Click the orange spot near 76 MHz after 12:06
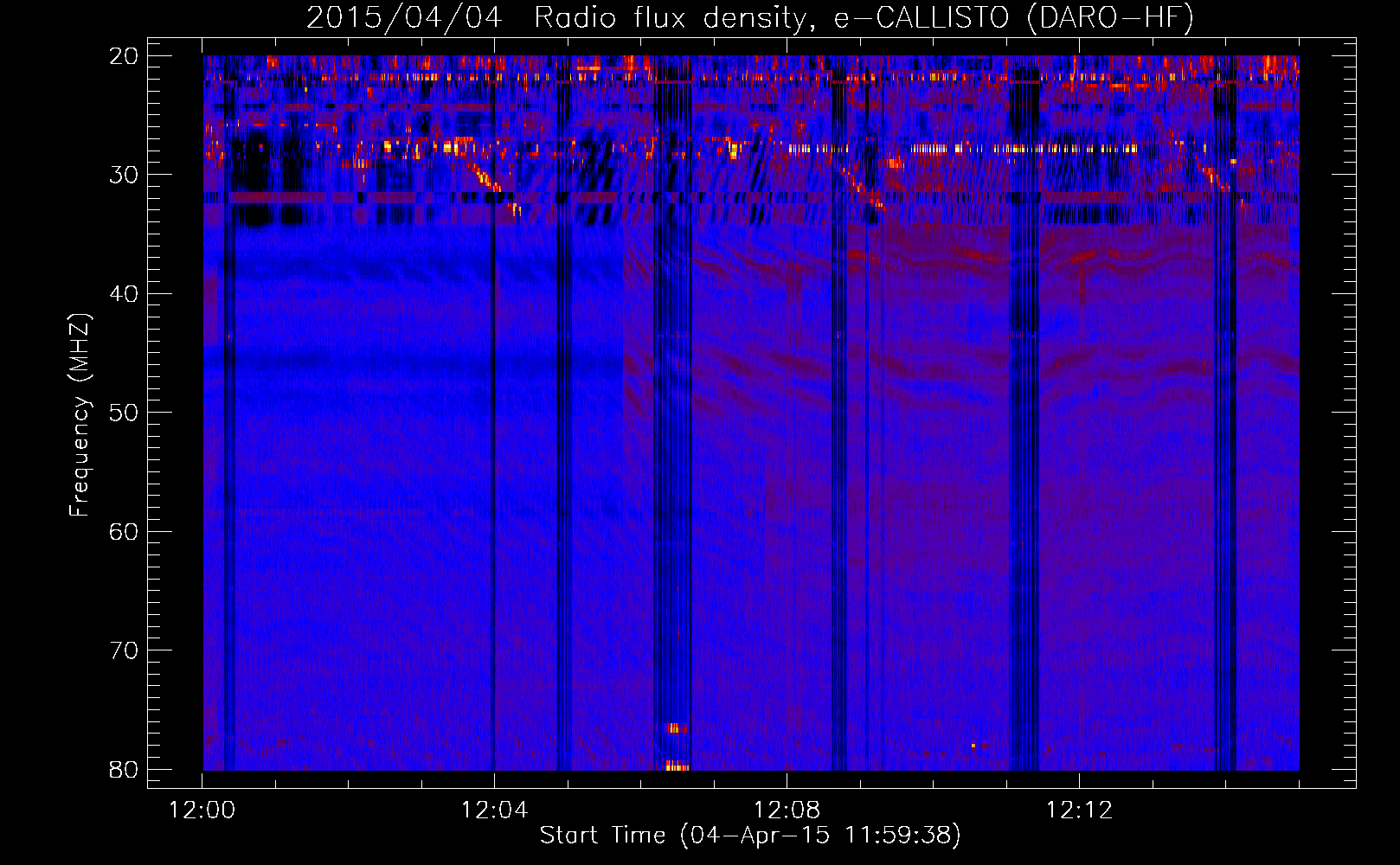 [676, 728]
